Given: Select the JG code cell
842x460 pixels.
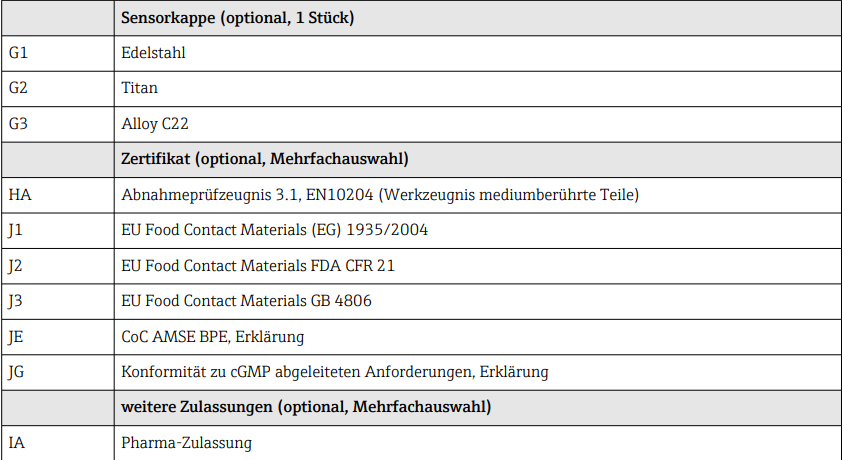Looking at the screenshot, I should pos(18,372).
